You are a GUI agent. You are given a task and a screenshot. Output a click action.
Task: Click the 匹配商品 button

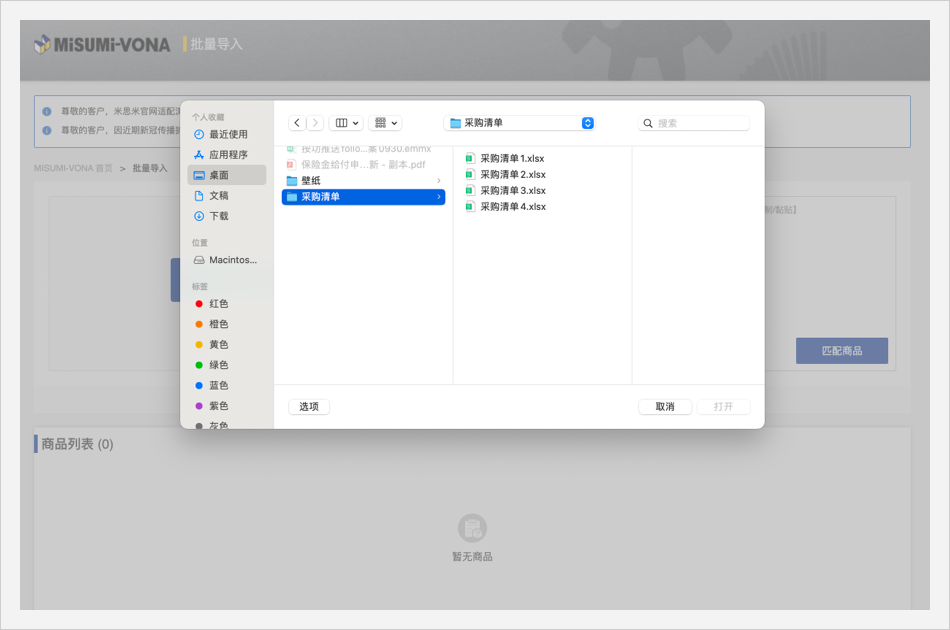(x=841, y=351)
